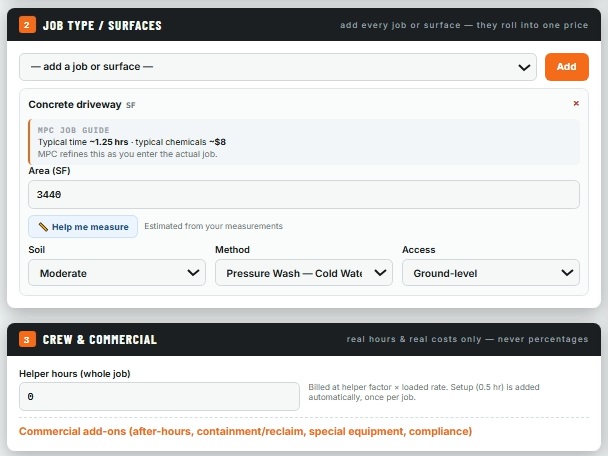
Task: Open the Access dropdown set to Ground-level
Action: point(491,273)
